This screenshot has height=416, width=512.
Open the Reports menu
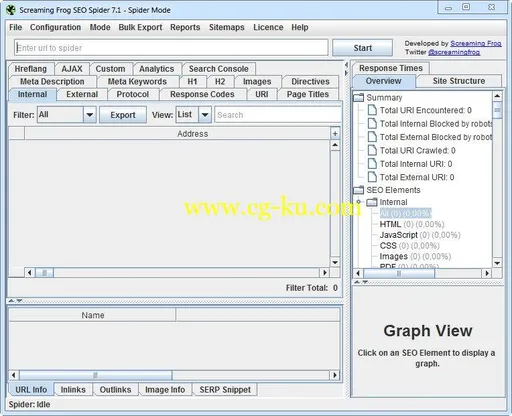point(185,27)
